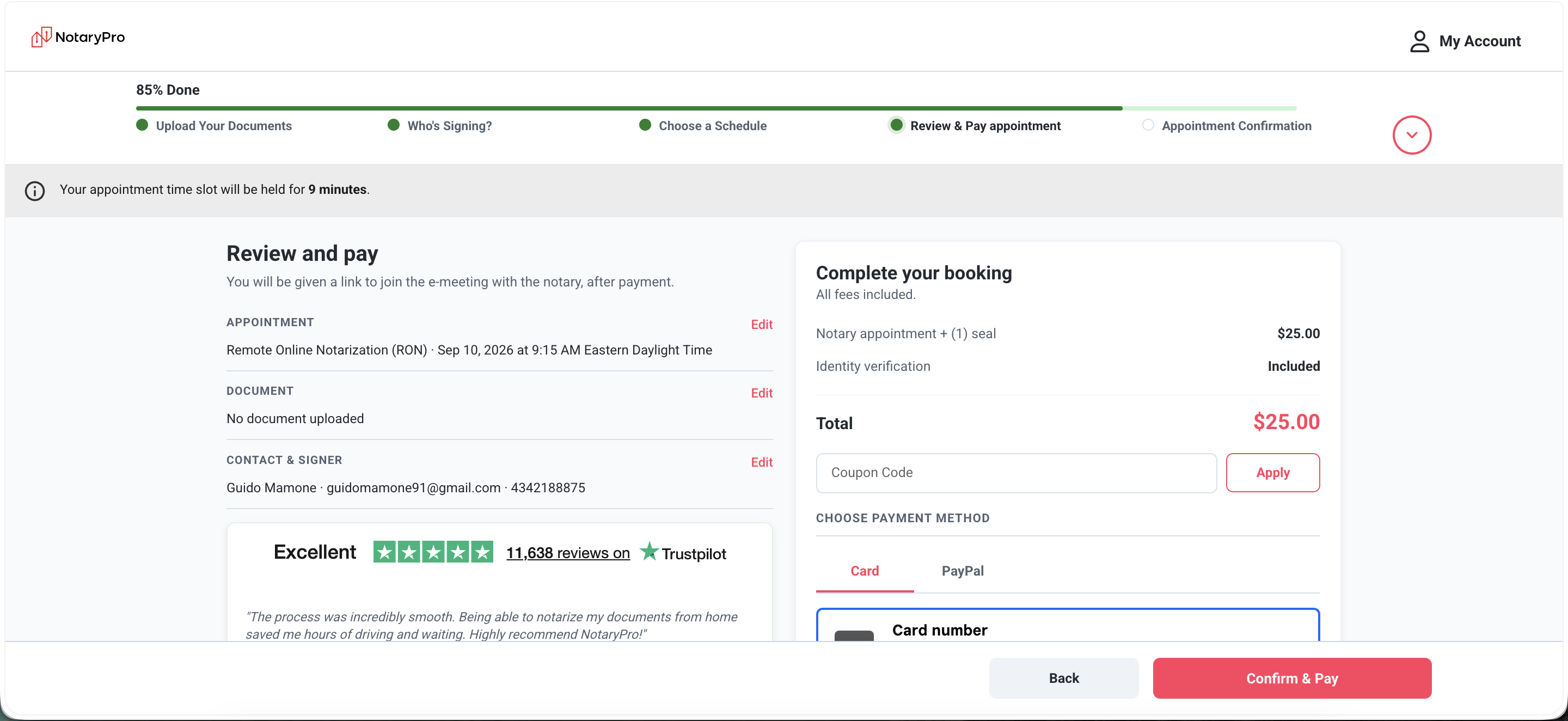Click the Card number field
The width and height of the screenshot is (1568, 721).
pos(1068,625)
